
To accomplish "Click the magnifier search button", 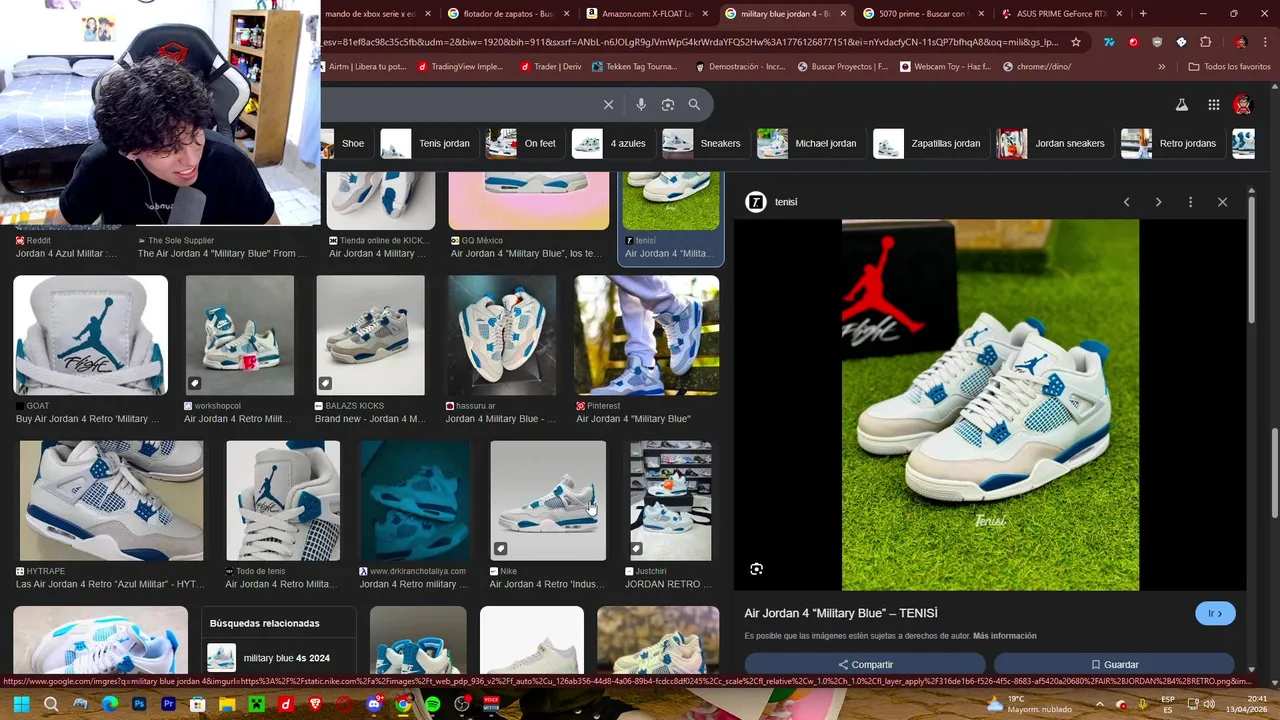I will pyautogui.click(x=694, y=104).
